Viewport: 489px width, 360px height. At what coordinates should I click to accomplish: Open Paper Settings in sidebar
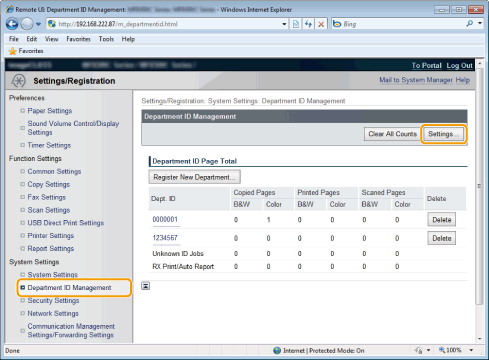coord(50,111)
